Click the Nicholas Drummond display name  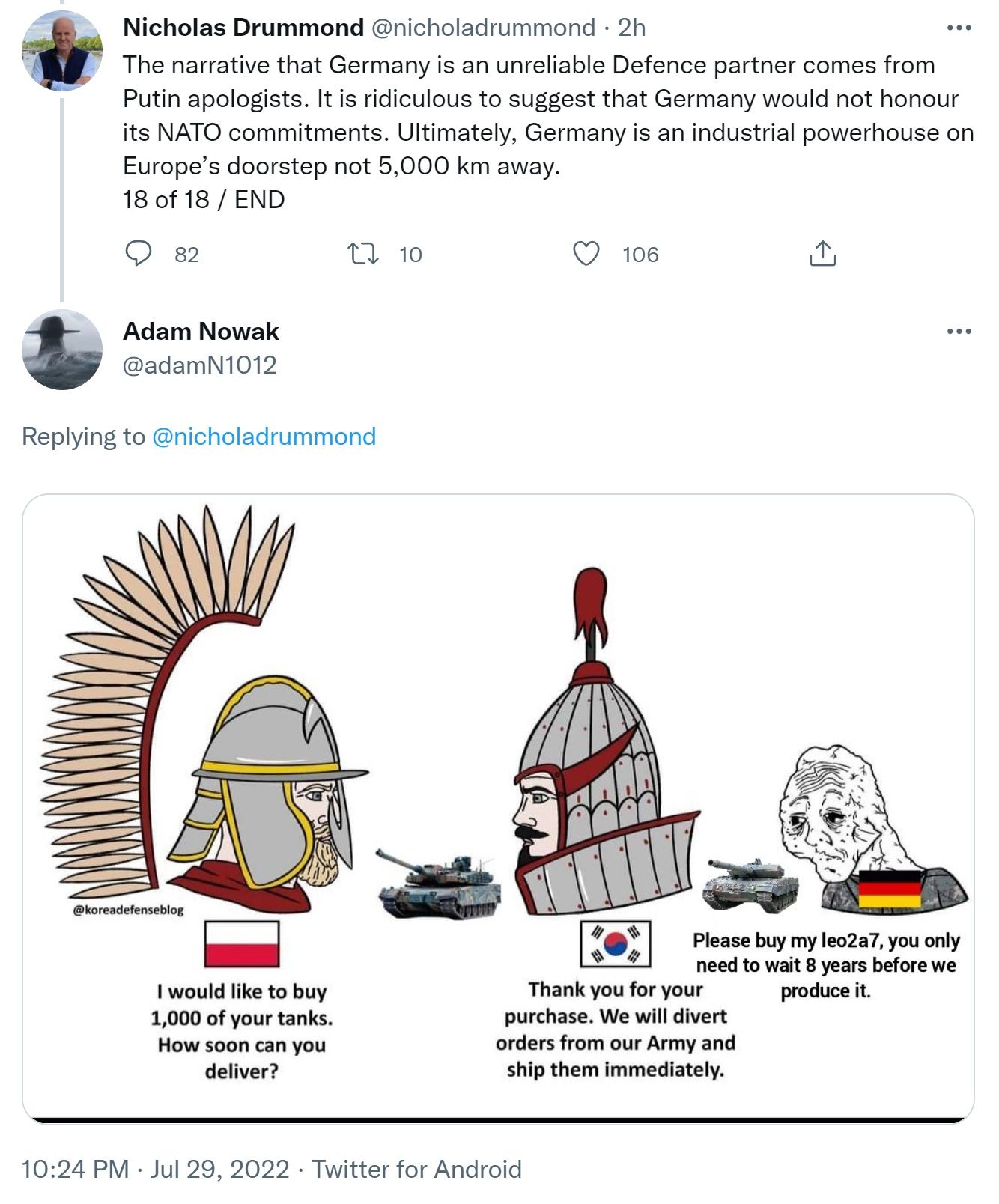(243, 28)
